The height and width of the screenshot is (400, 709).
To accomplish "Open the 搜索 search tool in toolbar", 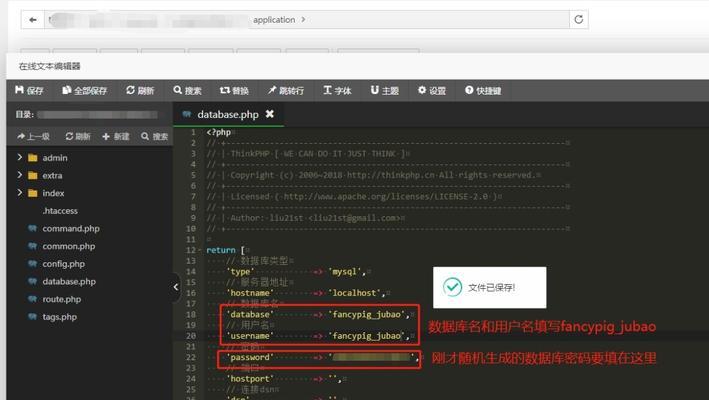I will (x=187, y=90).
